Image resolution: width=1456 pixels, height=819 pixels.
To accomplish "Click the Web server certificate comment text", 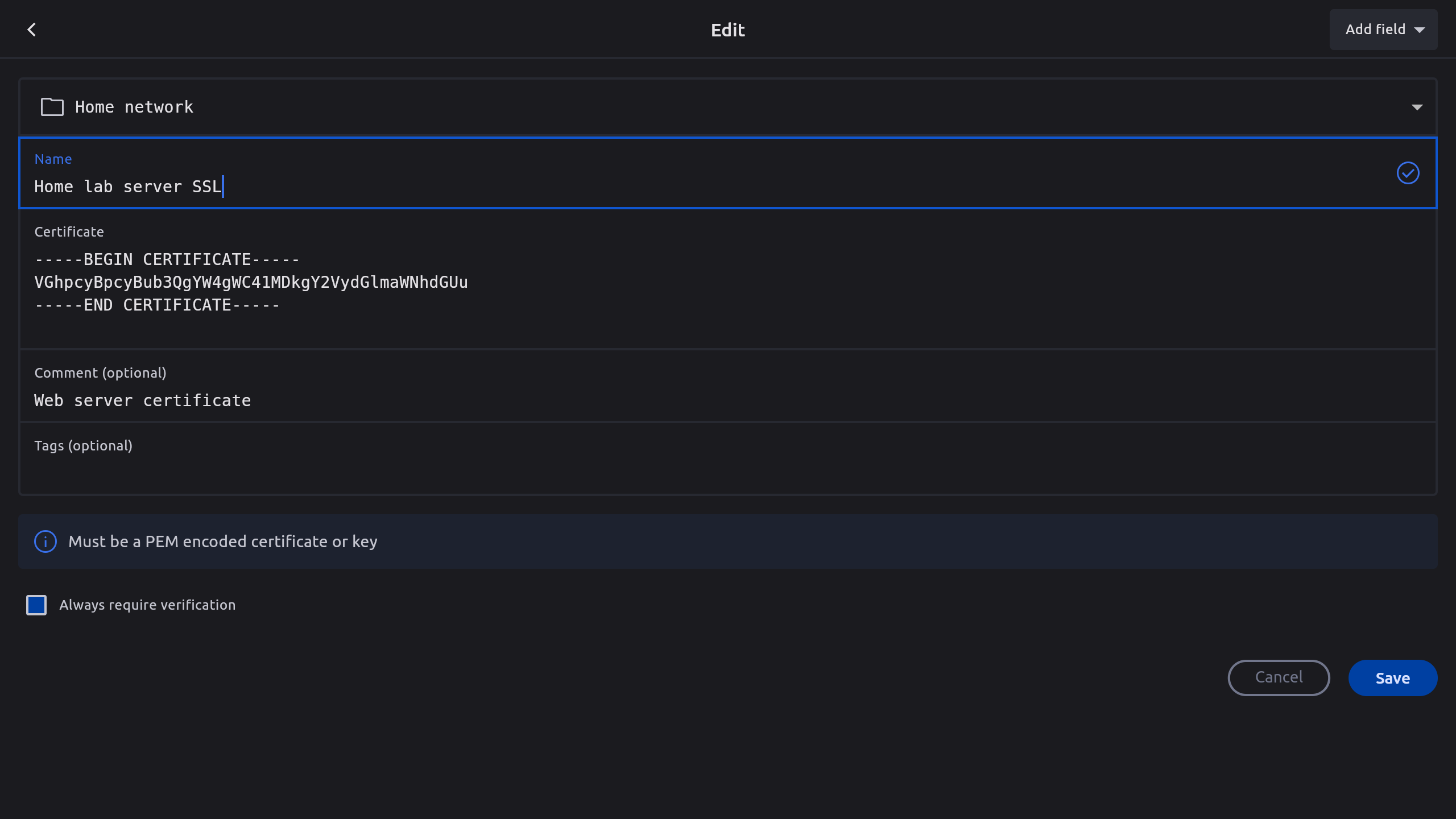I will (x=143, y=400).
